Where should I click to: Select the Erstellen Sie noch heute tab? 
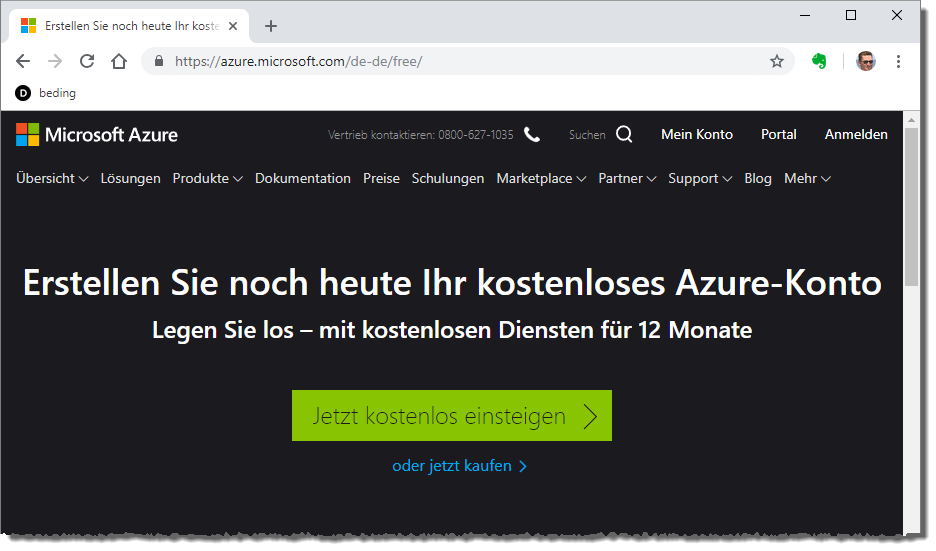(128, 26)
